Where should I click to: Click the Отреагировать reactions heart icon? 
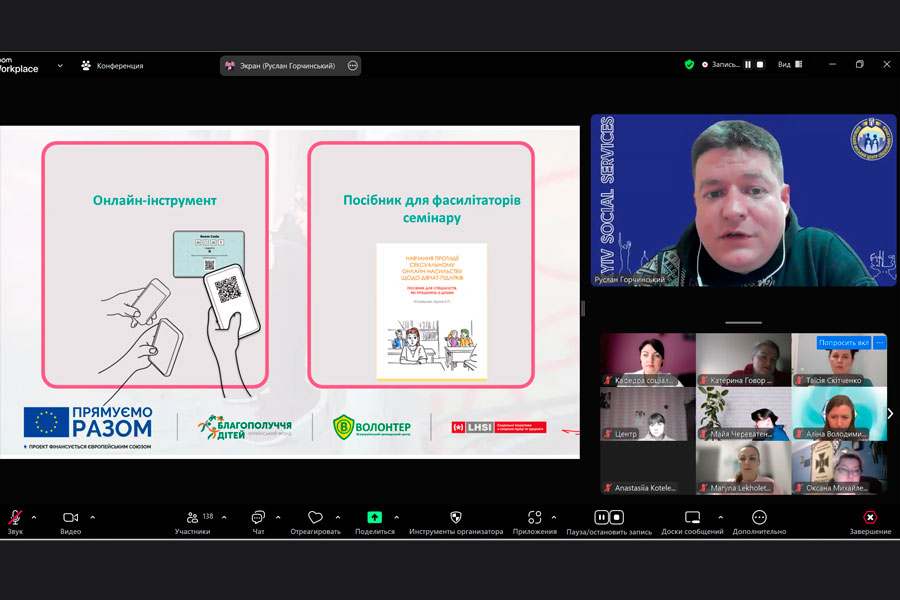tap(315, 518)
